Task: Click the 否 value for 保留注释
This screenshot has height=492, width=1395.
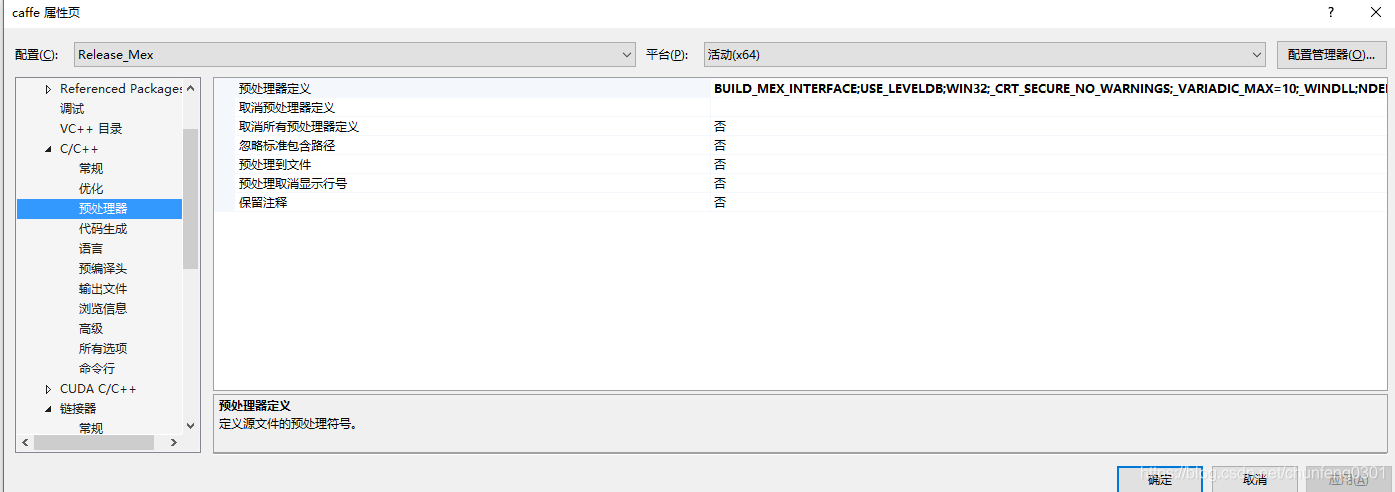Action: (720, 203)
